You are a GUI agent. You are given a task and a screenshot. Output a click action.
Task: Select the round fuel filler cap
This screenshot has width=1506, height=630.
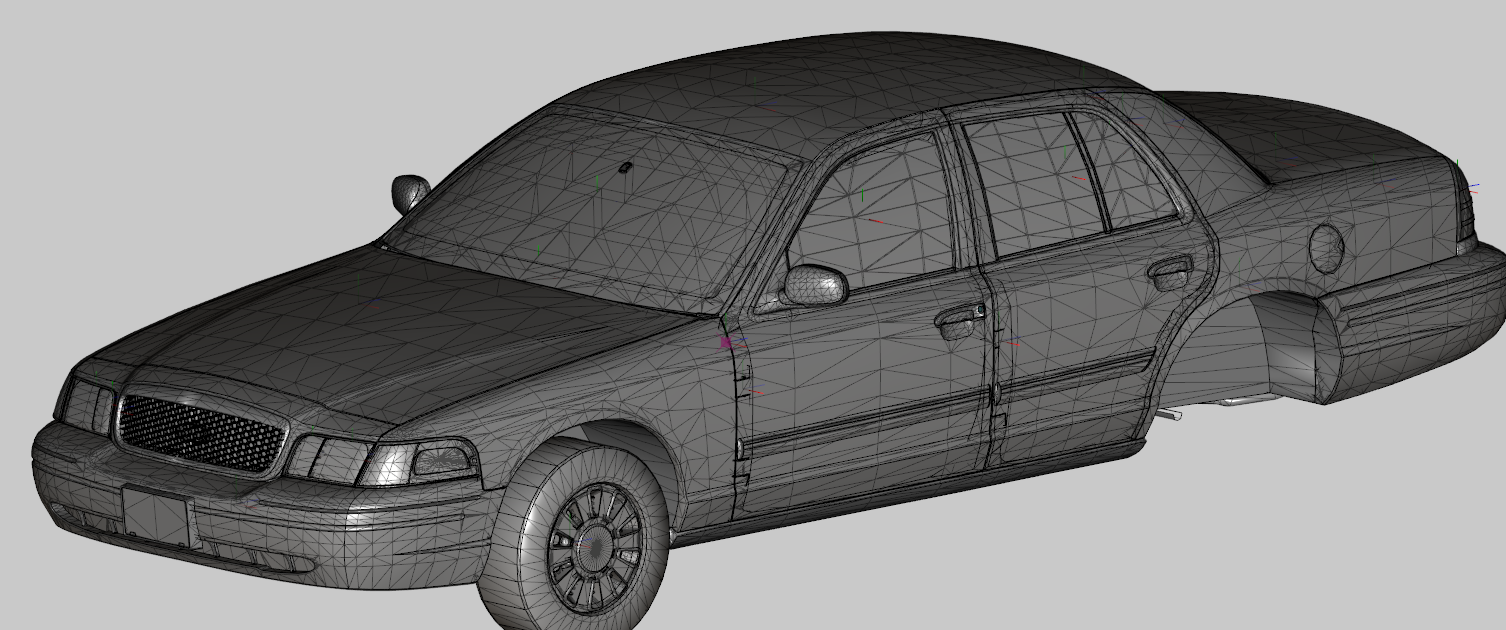(1326, 248)
